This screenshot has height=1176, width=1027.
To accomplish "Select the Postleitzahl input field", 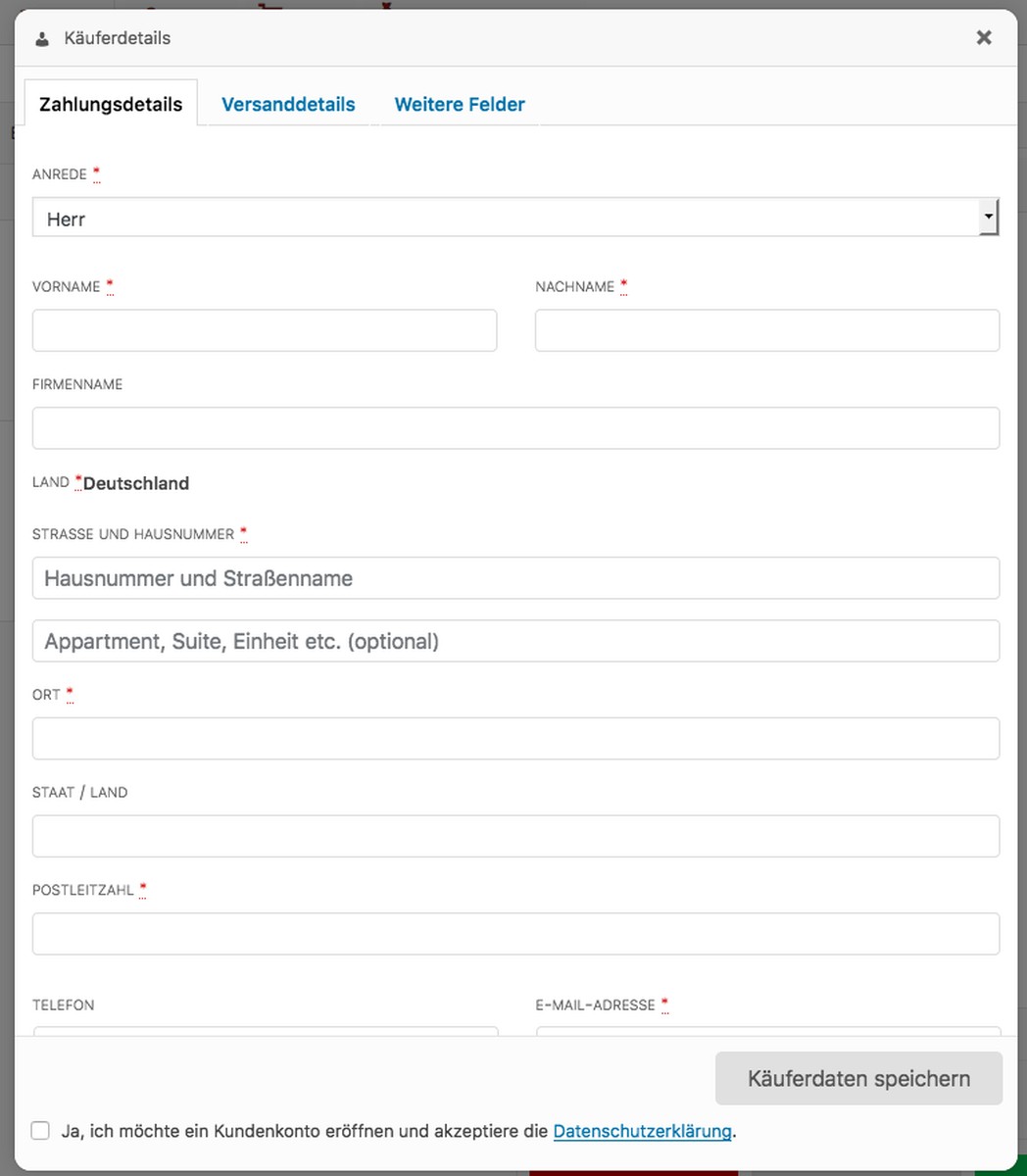I will 515,934.
